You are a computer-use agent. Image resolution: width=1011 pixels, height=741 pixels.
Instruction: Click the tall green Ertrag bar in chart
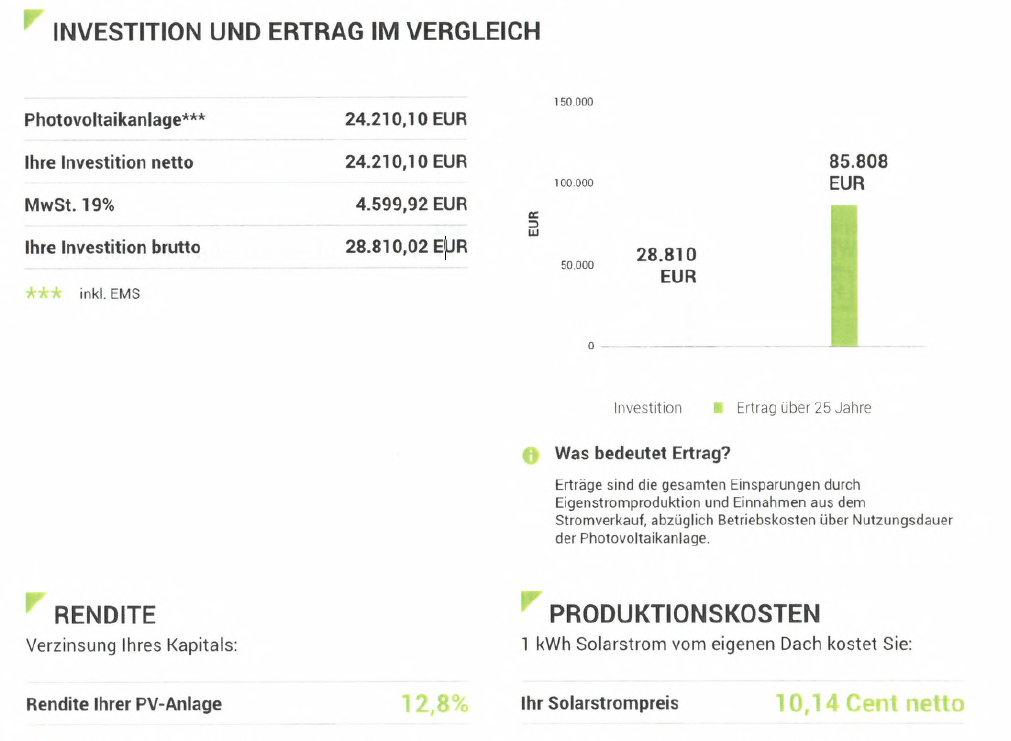844,275
